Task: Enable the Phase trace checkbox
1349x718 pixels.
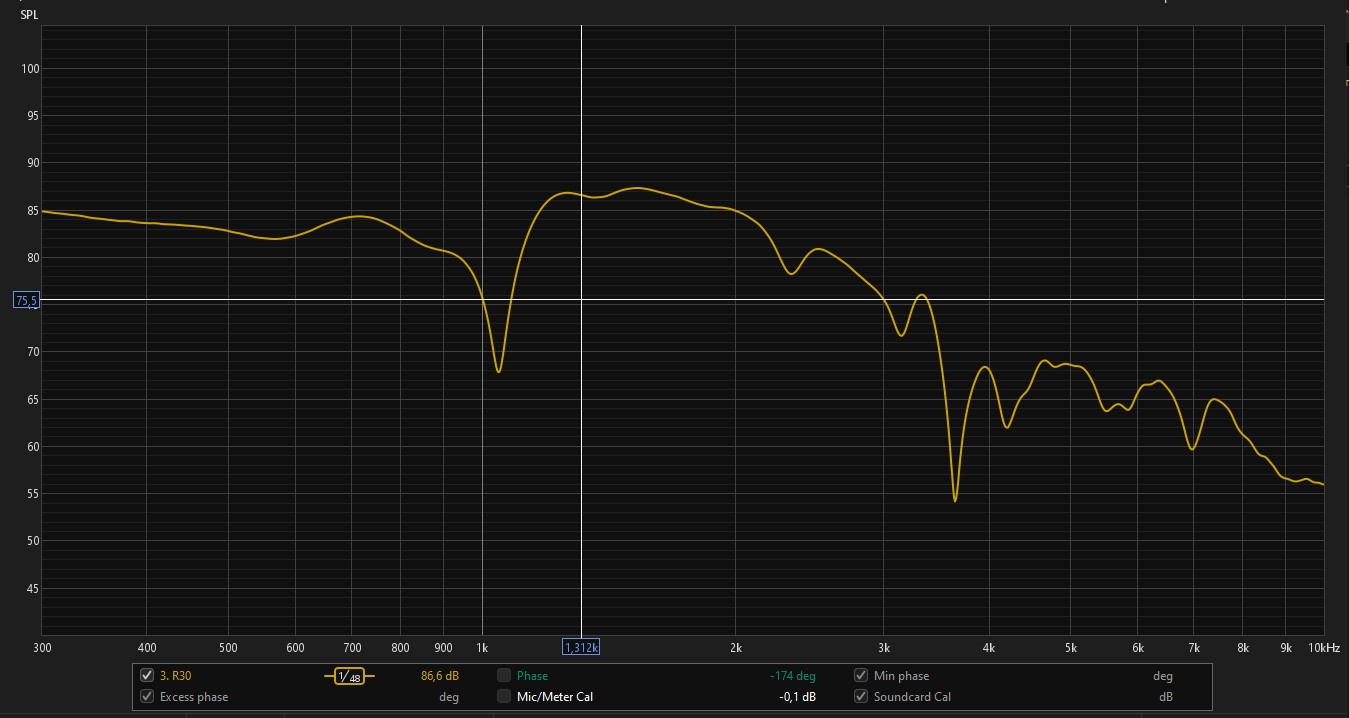Action: tap(504, 676)
